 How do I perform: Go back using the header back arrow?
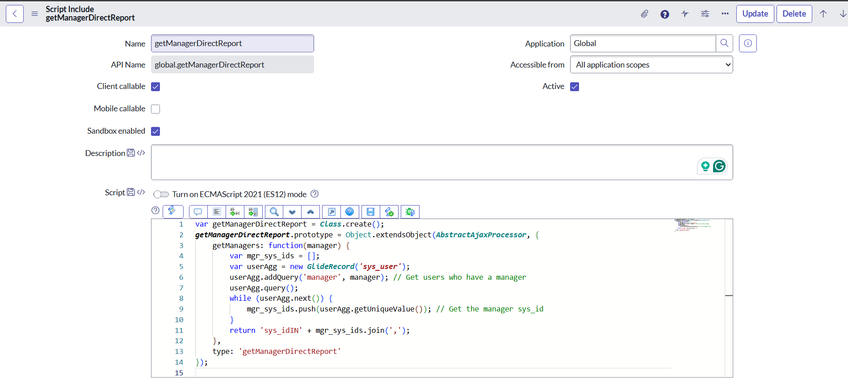(15, 14)
